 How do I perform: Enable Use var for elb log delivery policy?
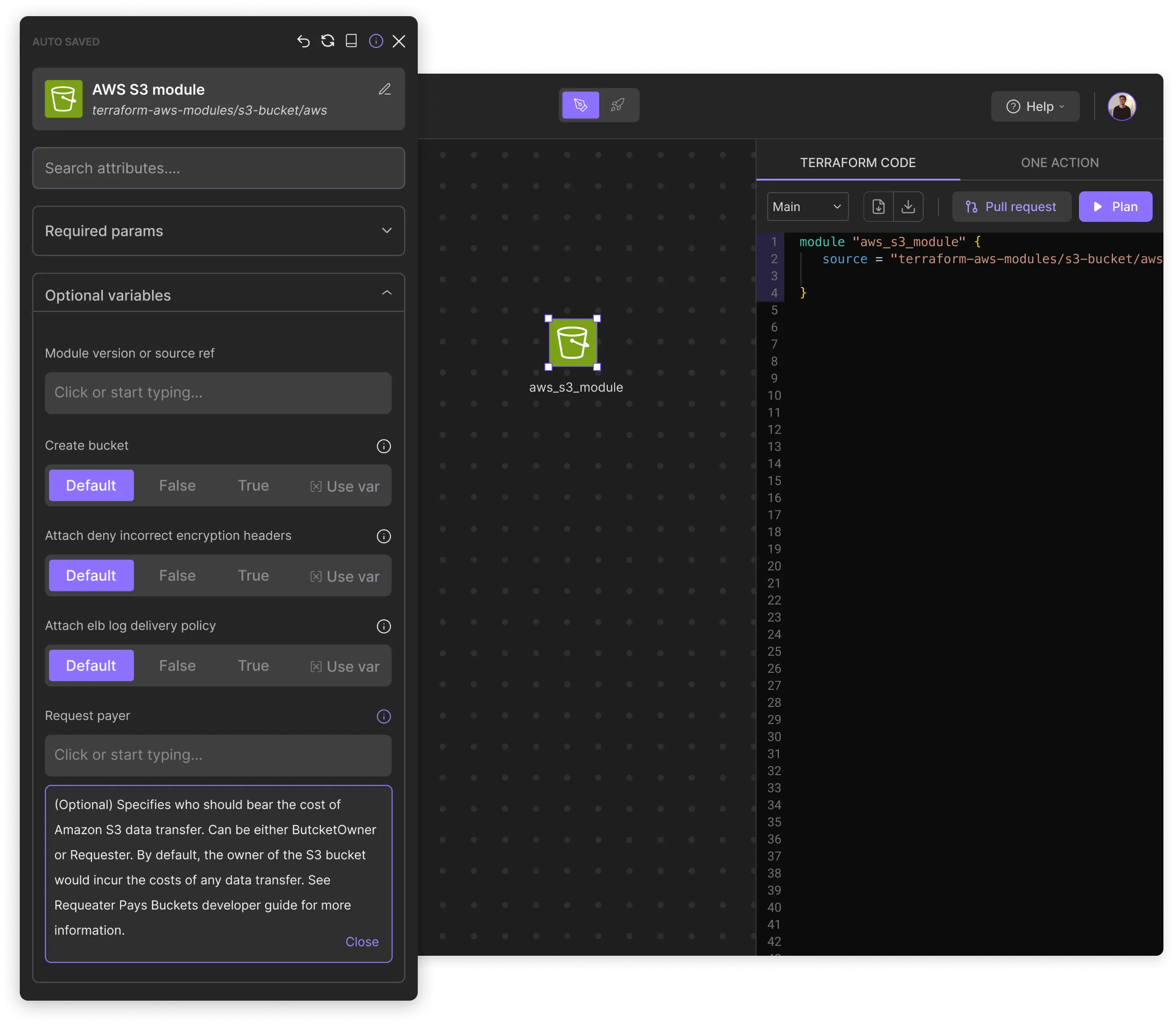pyautogui.click(x=345, y=667)
